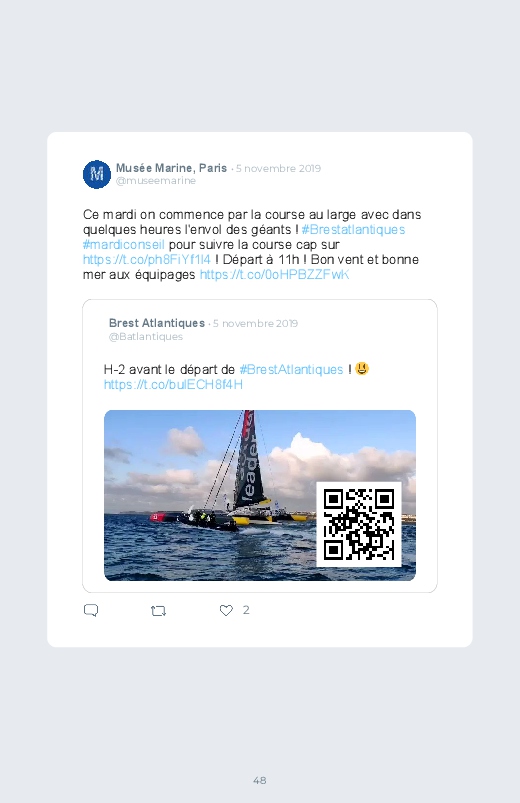
Task: Click the heart like icon
Action: [226, 610]
